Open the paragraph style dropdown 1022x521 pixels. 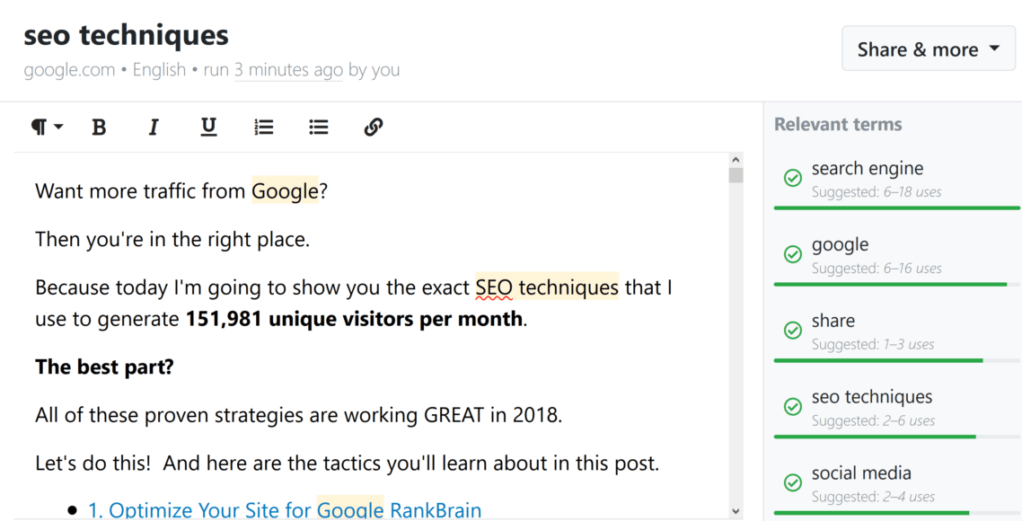47,127
